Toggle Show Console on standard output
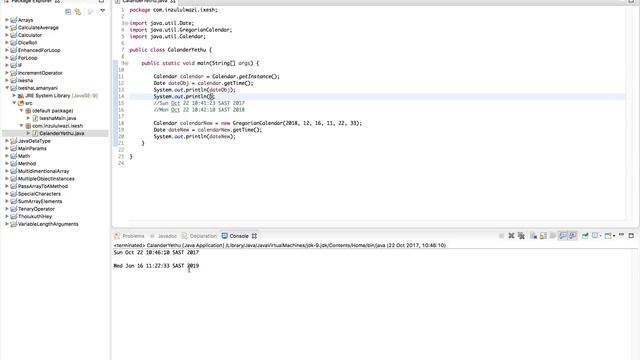 click(563, 236)
